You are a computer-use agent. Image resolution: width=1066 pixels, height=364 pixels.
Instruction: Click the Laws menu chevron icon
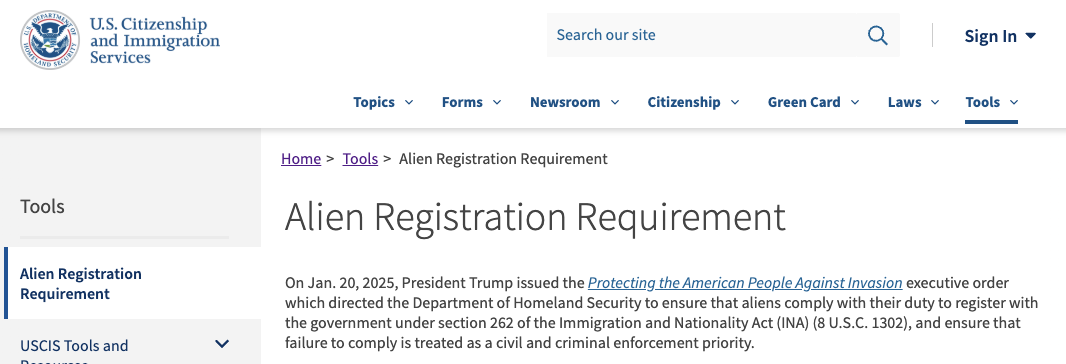[x=935, y=103]
